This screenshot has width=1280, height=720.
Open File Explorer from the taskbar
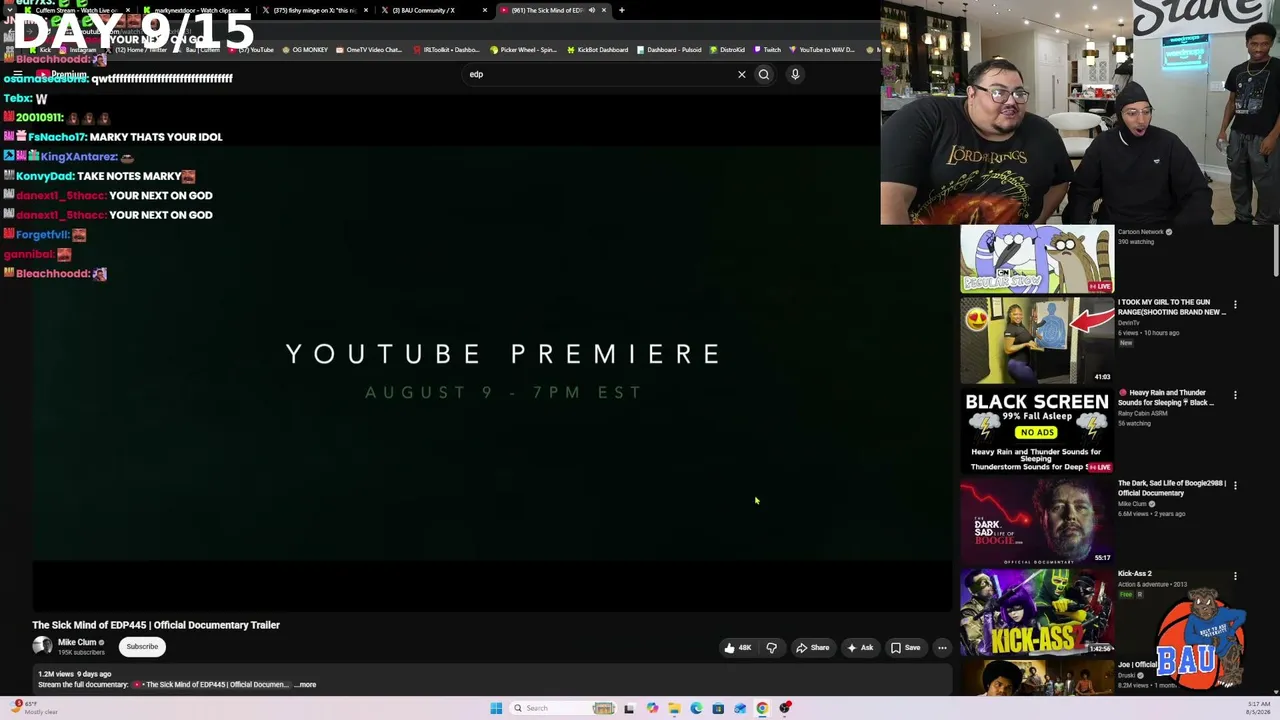point(674,708)
